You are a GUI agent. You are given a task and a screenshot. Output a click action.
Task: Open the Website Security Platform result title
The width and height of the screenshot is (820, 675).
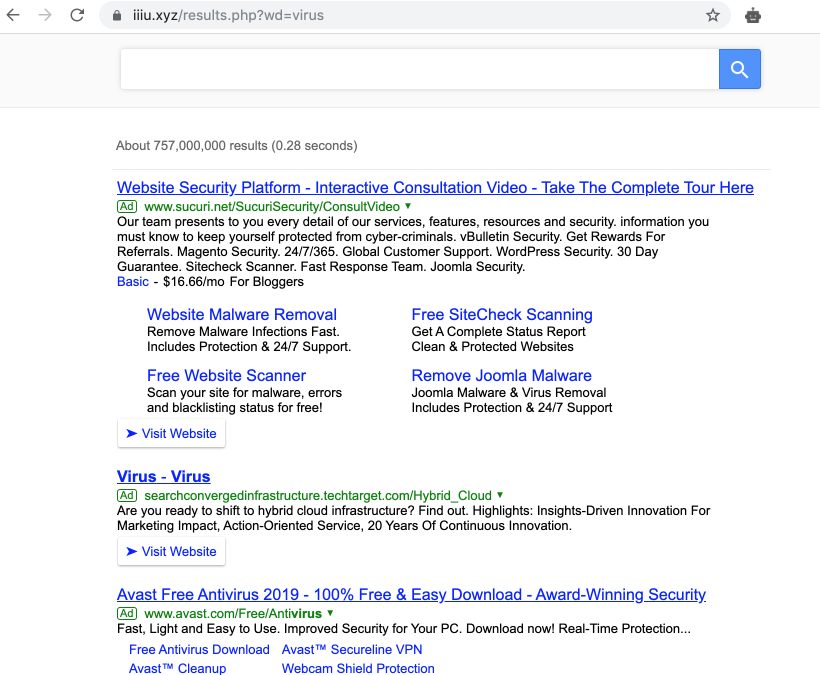[x=435, y=188]
